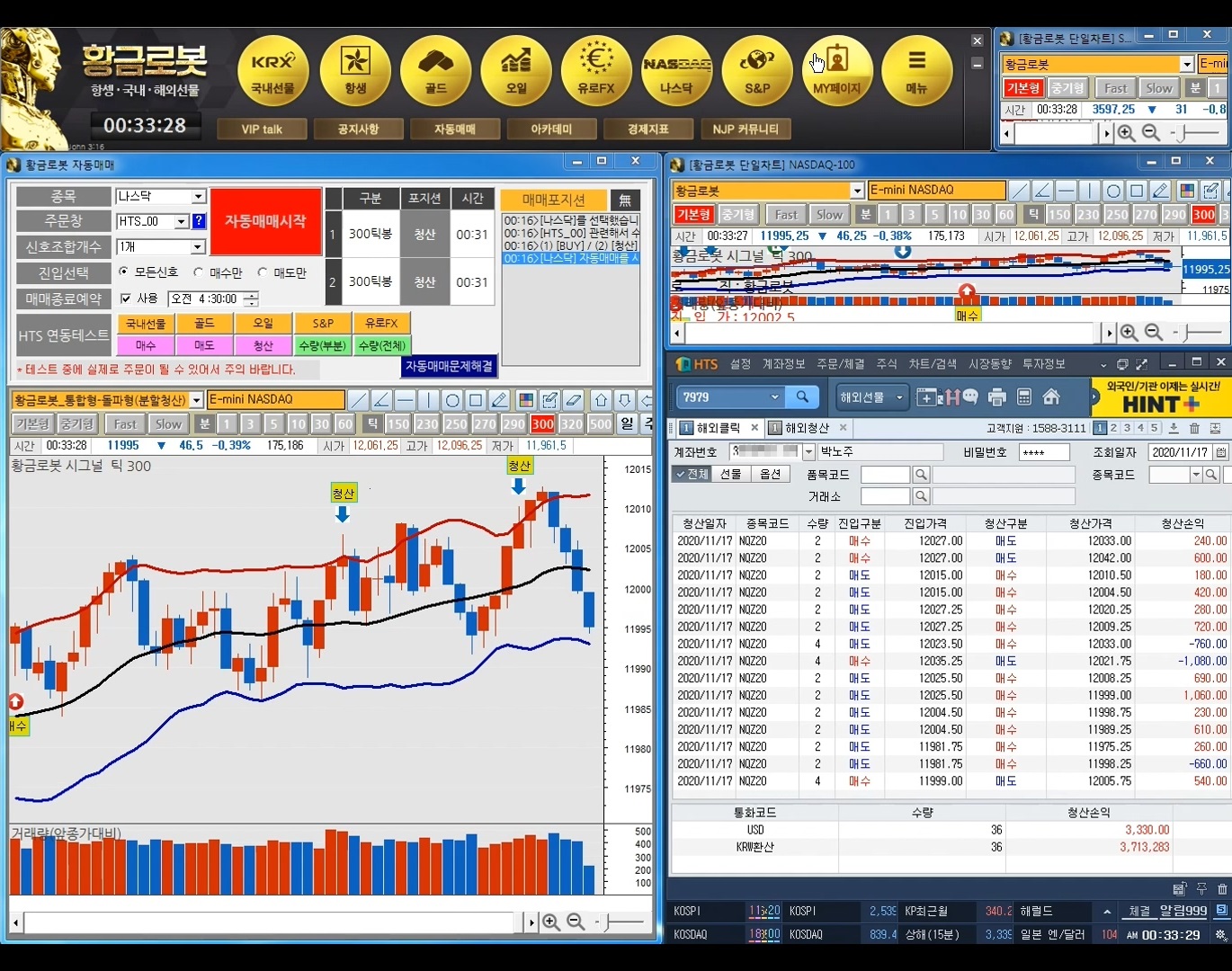Screen dimensions: 1232x971
Task: Open the 메뉴 hamburger round icon
Action: click(x=917, y=71)
